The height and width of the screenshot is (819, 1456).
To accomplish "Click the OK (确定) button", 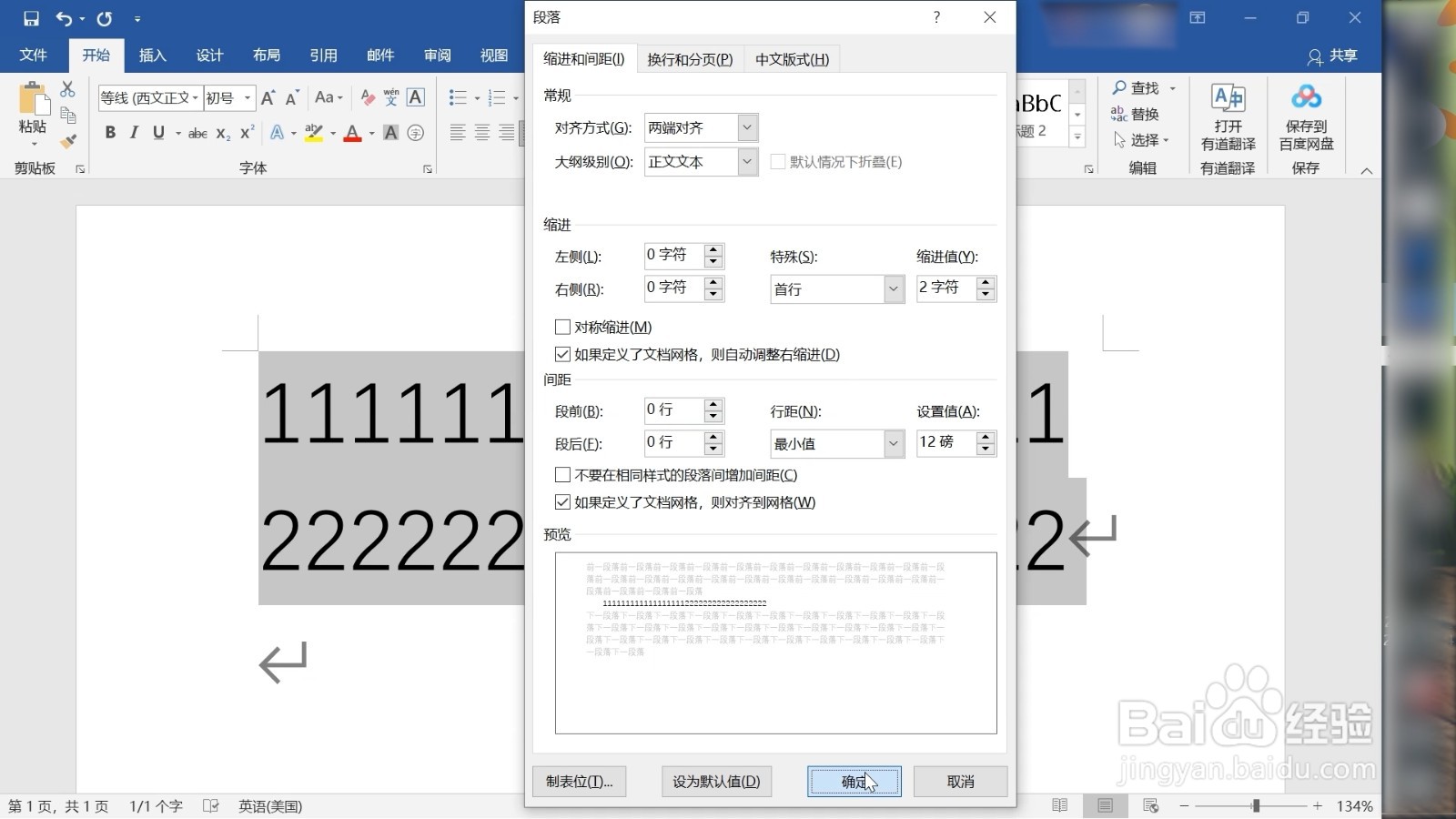I will coord(854,782).
